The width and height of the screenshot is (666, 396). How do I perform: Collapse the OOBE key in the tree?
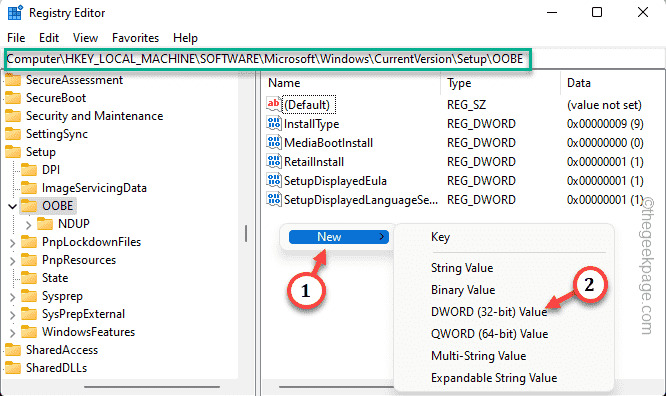(x=12, y=206)
